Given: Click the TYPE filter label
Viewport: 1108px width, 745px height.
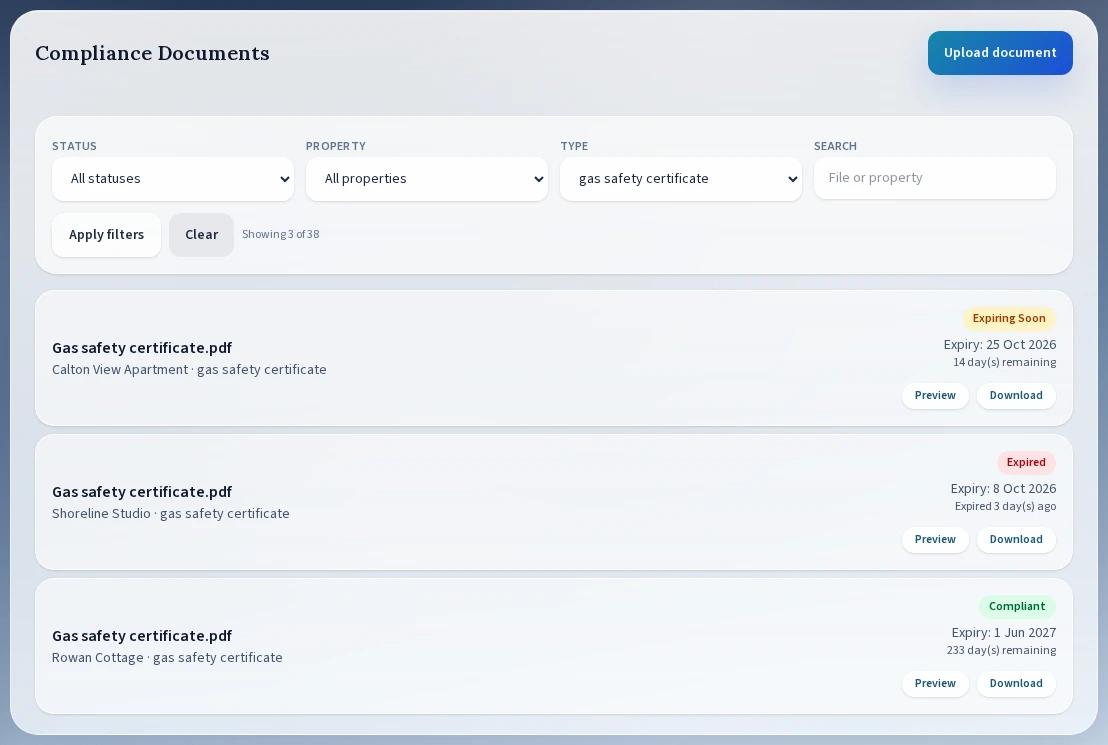Looking at the screenshot, I should coord(574,146).
